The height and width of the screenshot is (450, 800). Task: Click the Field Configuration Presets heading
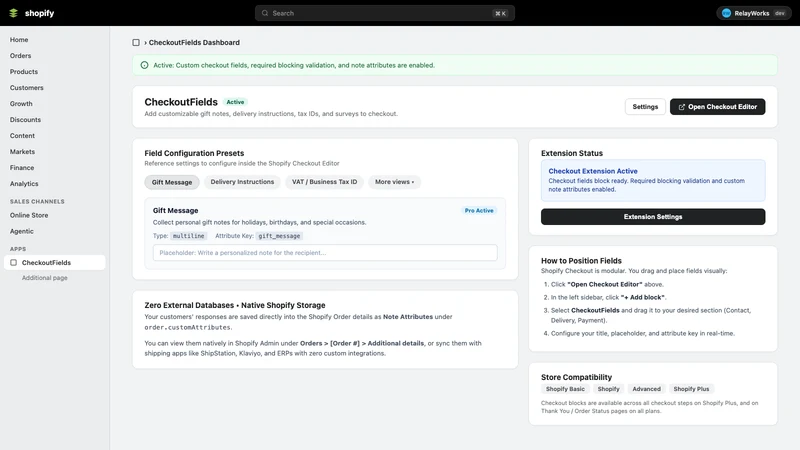[194, 153]
